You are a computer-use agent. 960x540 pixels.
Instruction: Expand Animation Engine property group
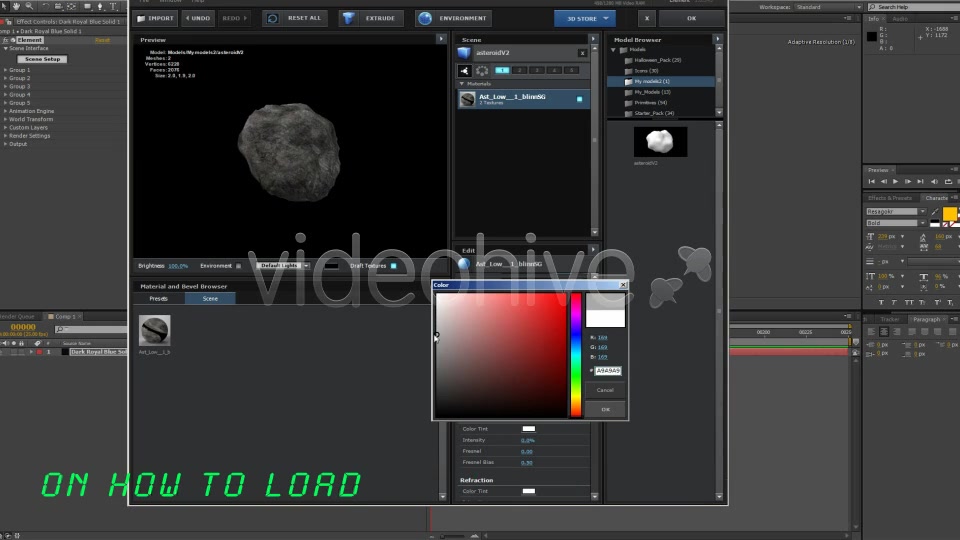pos(6,111)
